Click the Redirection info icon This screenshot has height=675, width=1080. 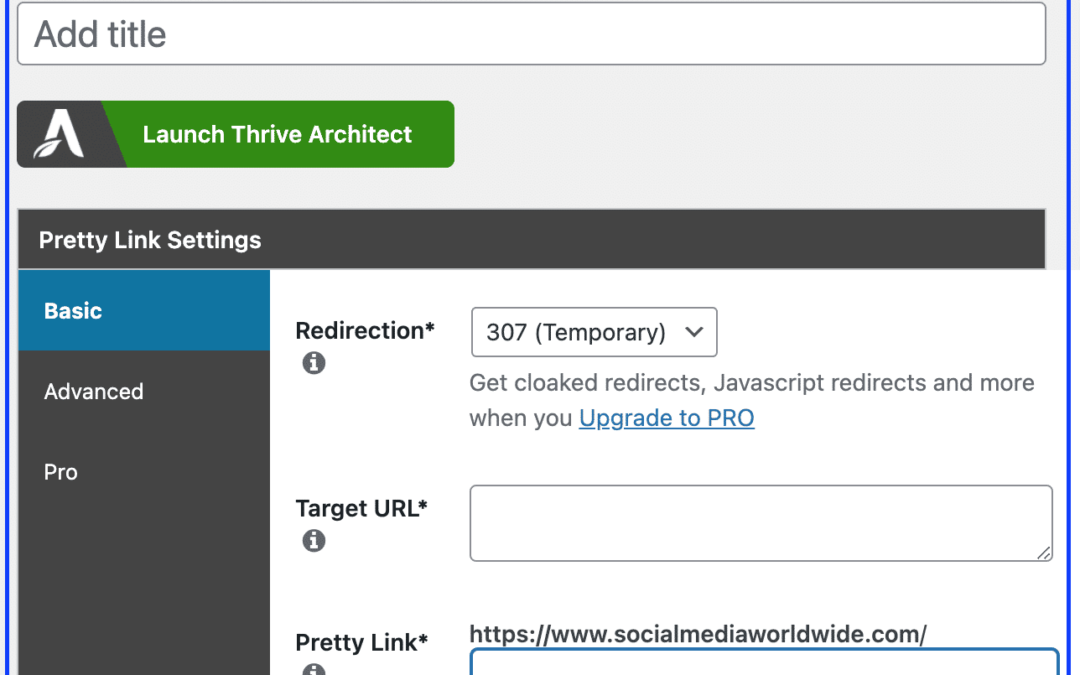[x=313, y=362]
